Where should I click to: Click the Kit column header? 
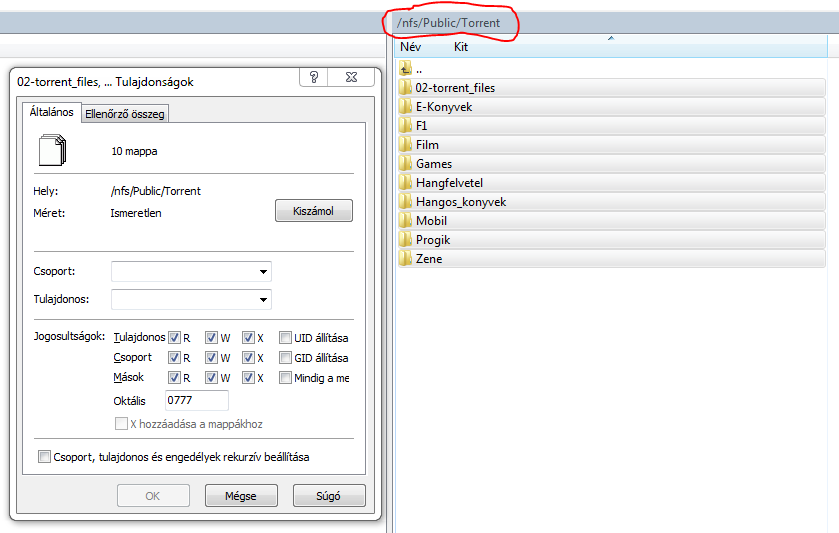[461, 47]
